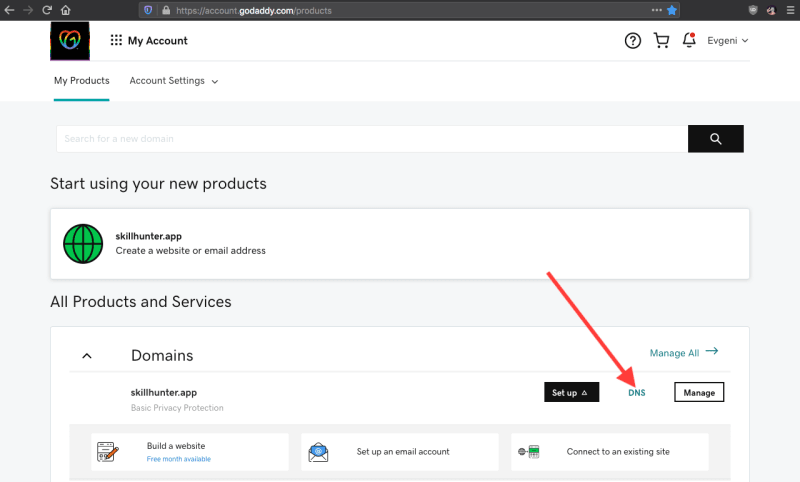Open the help question mark icon

tap(633, 40)
